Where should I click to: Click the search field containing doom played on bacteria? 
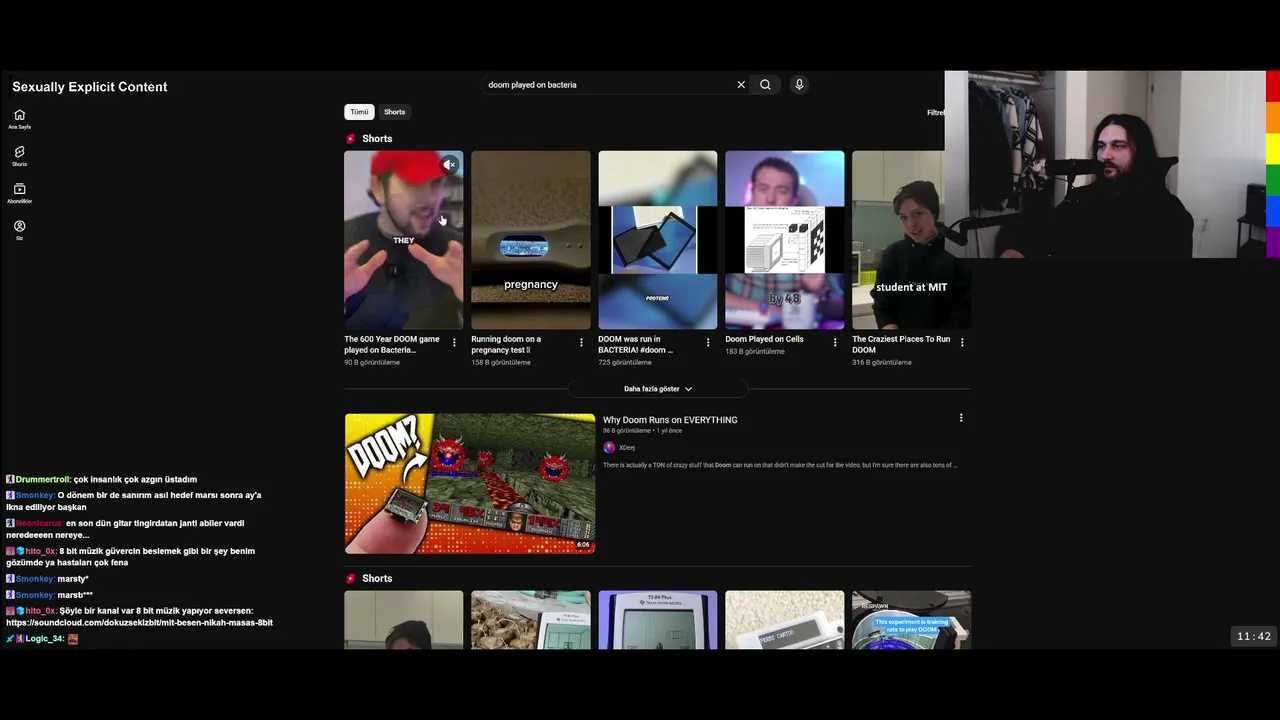click(608, 85)
